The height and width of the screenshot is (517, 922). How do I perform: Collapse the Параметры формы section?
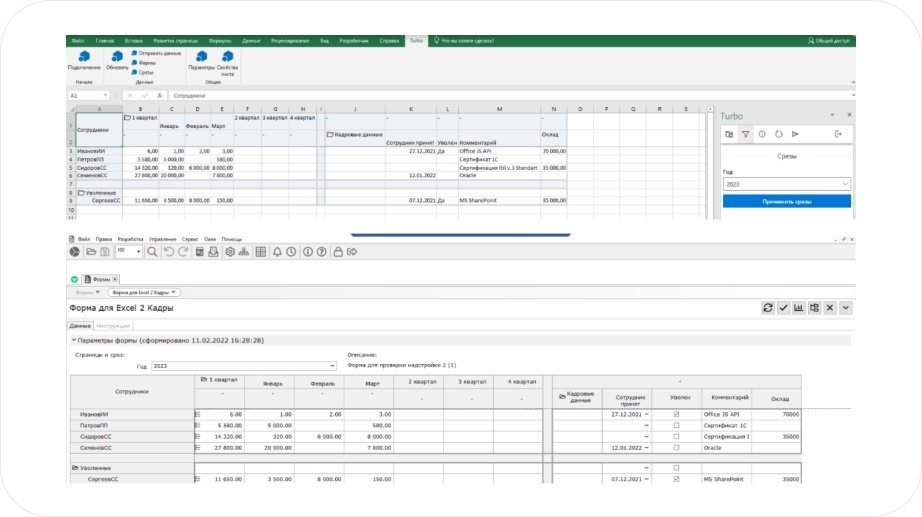[73, 341]
